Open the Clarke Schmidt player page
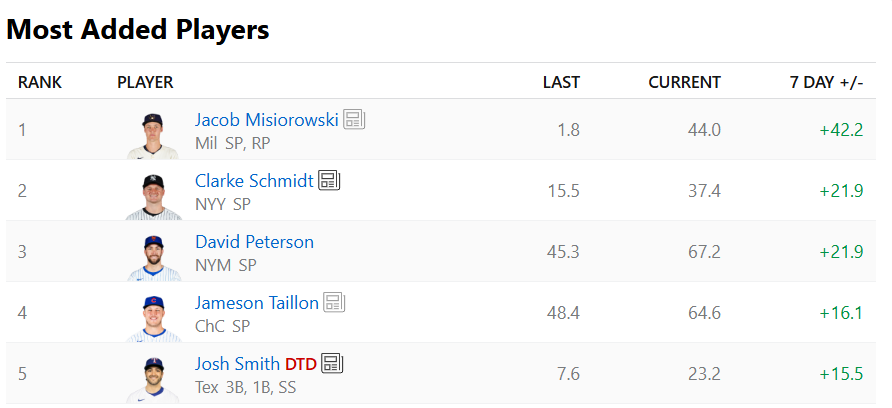The height and width of the screenshot is (408, 892). click(x=254, y=181)
